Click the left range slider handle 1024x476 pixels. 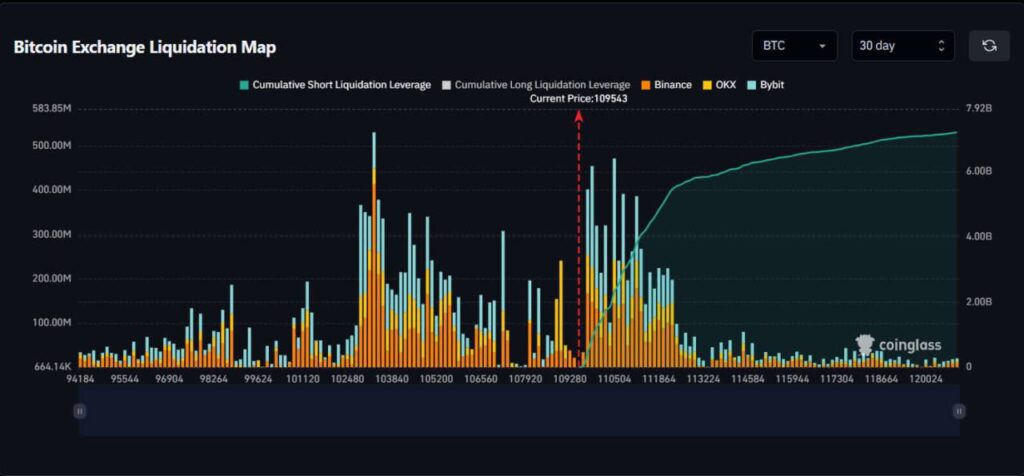pos(81,411)
